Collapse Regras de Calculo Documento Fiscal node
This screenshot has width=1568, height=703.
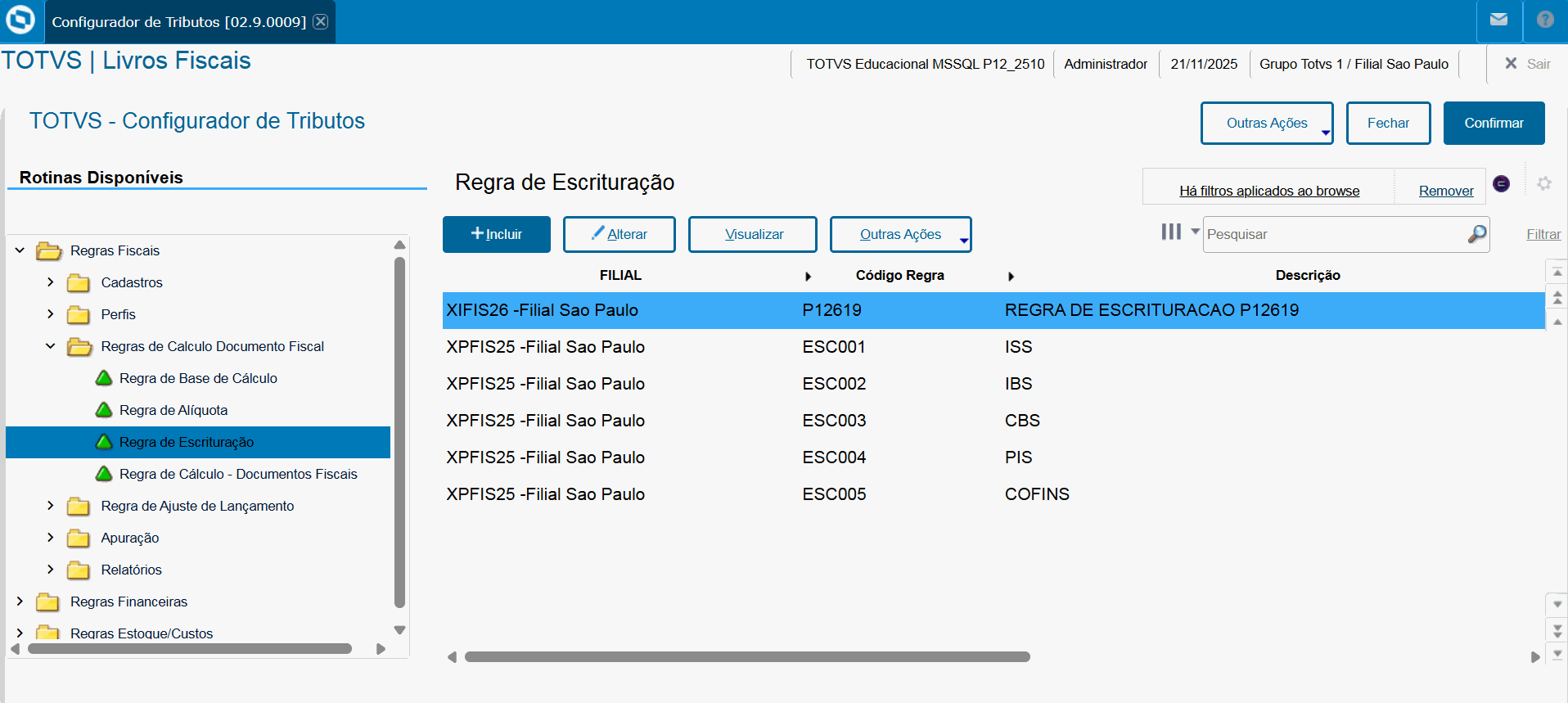(x=51, y=346)
